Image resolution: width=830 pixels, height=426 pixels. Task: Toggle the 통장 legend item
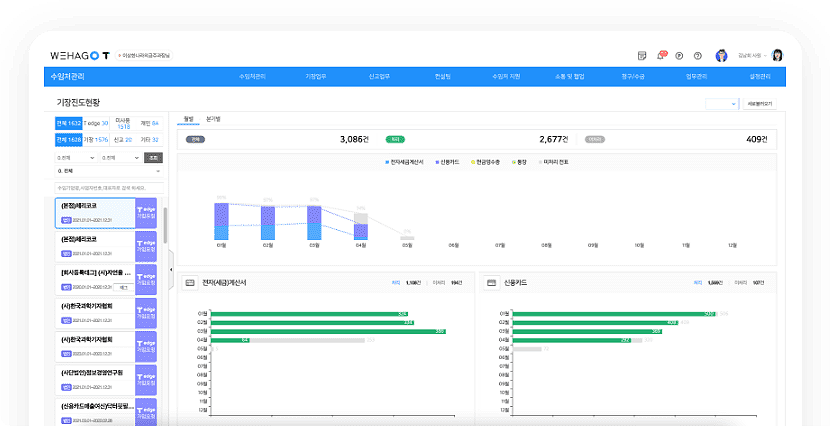(519, 162)
